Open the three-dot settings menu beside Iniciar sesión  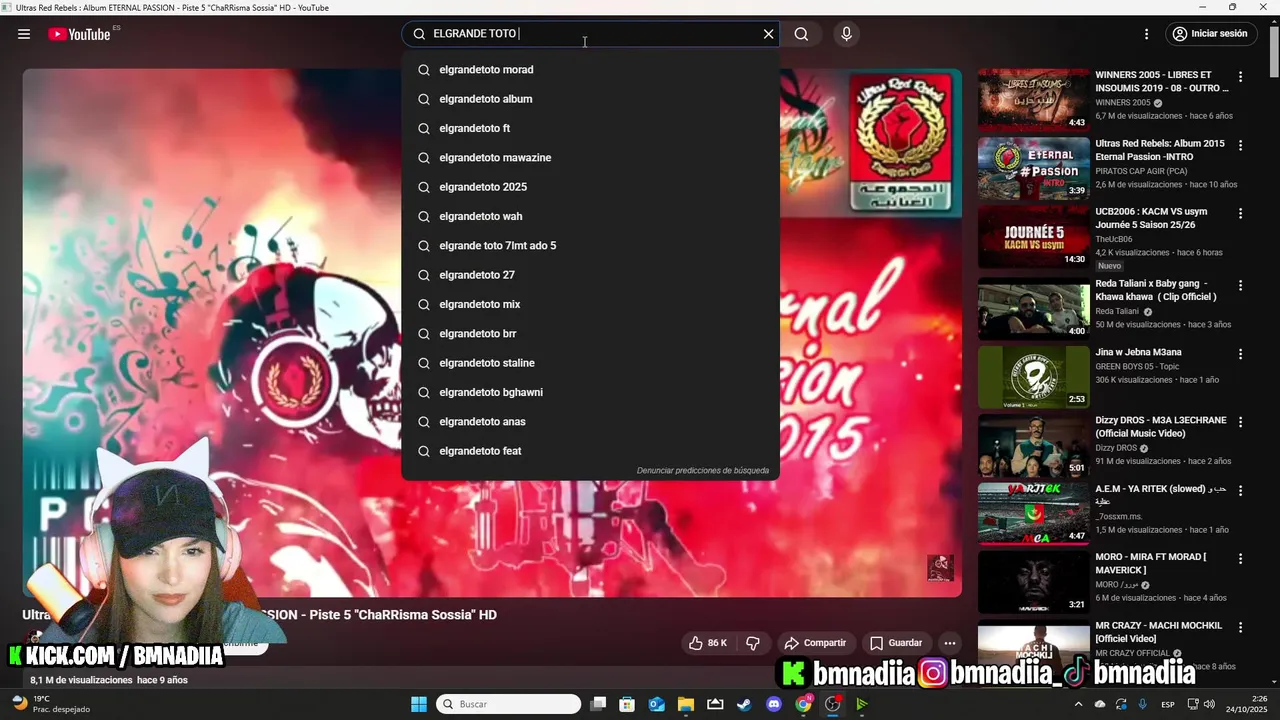point(1146,34)
